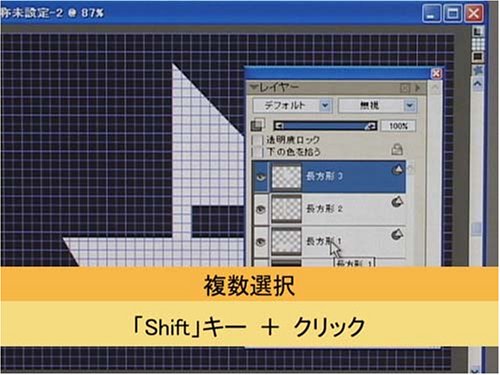Hide the 長方形 3 layer with eye icon
The width and height of the screenshot is (500, 375).
click(261, 177)
